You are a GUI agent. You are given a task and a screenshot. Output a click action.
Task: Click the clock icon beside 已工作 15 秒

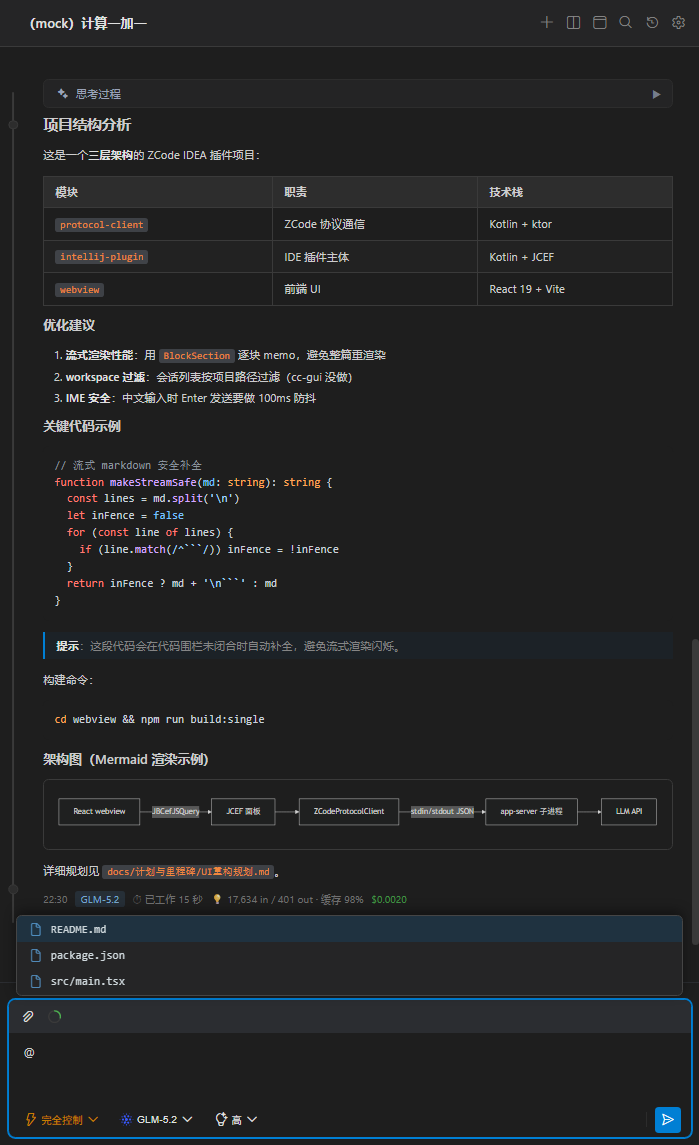tap(137, 900)
